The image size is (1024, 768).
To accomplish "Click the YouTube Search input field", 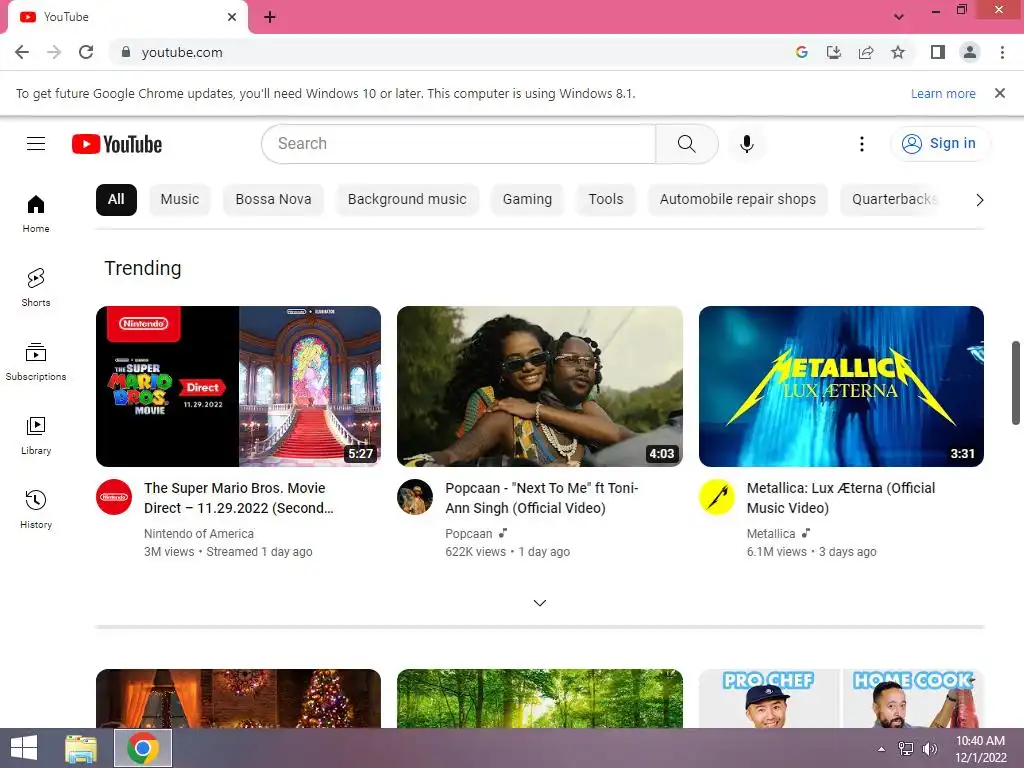I will [x=458, y=144].
